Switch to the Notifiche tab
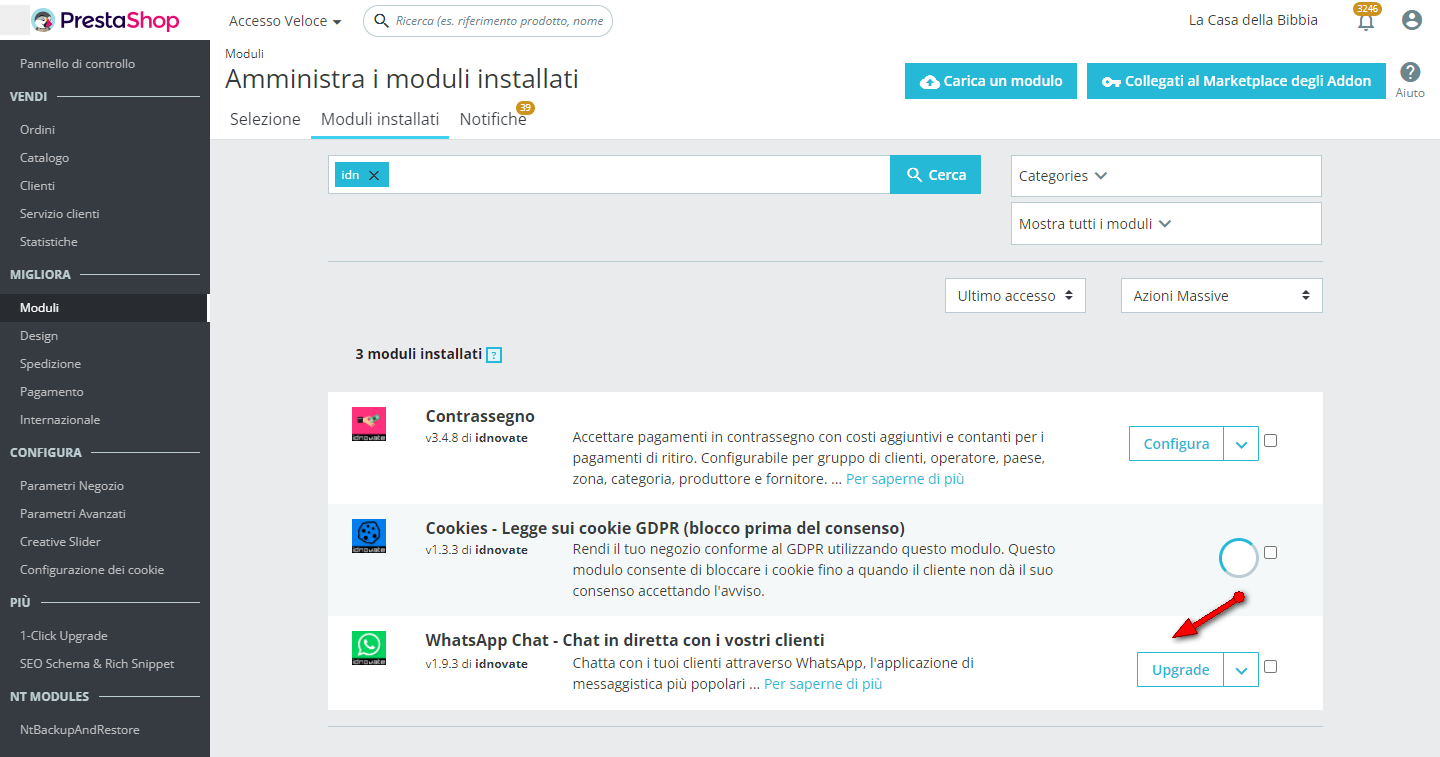Screen dimensions: 1440x757 (x=493, y=119)
